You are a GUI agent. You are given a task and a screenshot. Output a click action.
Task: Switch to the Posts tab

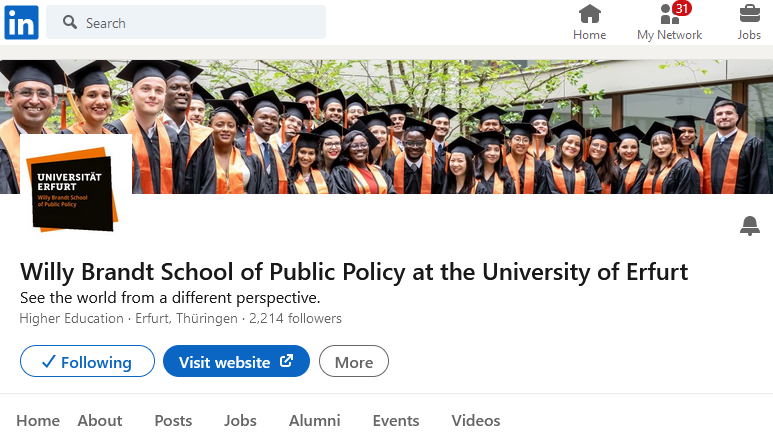click(x=173, y=420)
